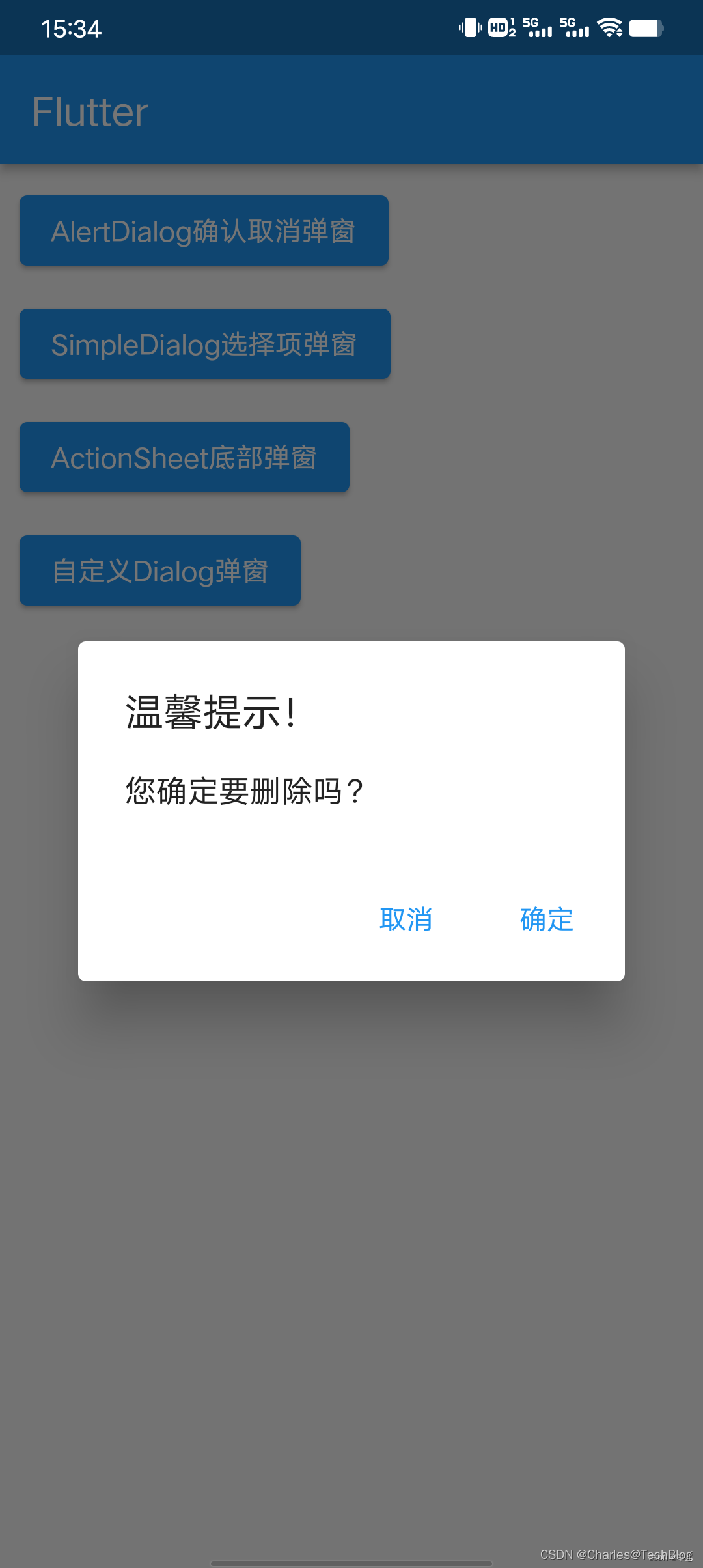Tap the second 5G signal icon
The image size is (703, 1568).
click(x=575, y=28)
